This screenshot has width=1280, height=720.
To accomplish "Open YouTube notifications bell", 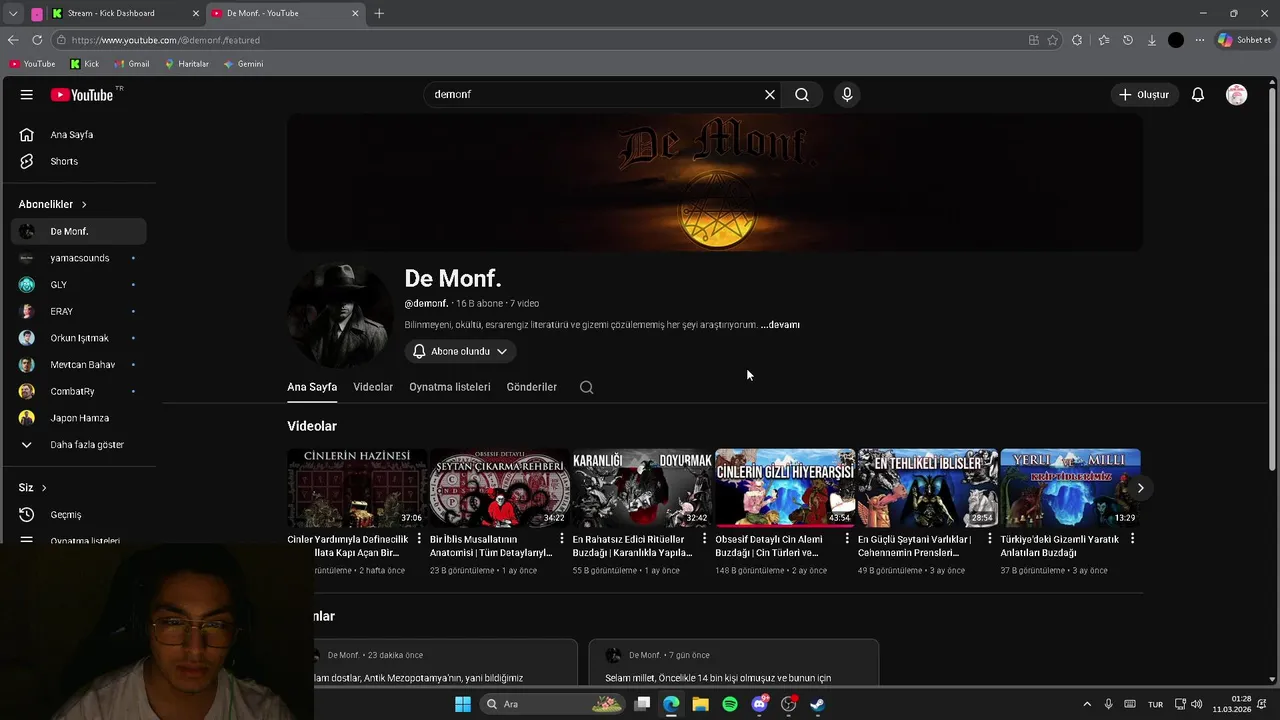I will click(1198, 95).
